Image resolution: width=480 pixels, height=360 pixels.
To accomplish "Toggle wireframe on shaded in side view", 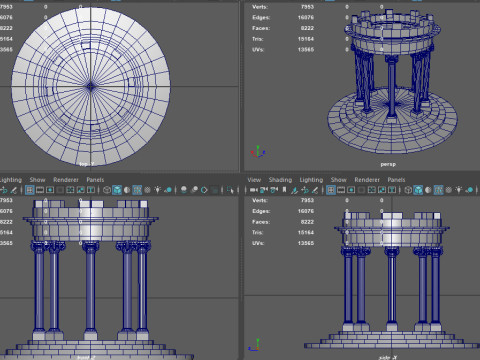I will click(438, 190).
